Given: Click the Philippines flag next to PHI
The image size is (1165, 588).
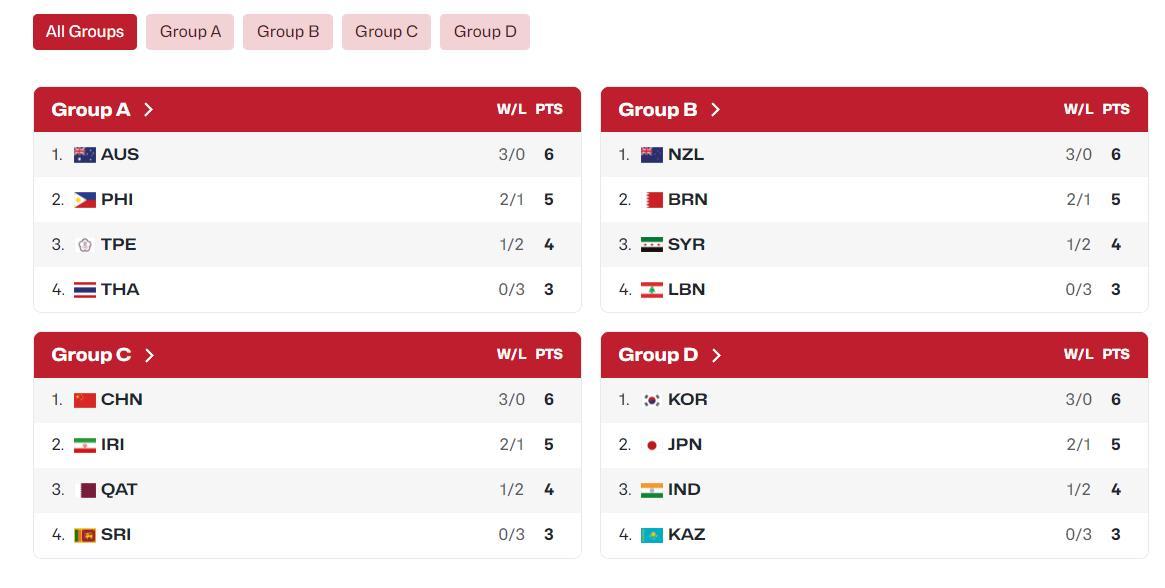Looking at the screenshot, I should (85, 200).
